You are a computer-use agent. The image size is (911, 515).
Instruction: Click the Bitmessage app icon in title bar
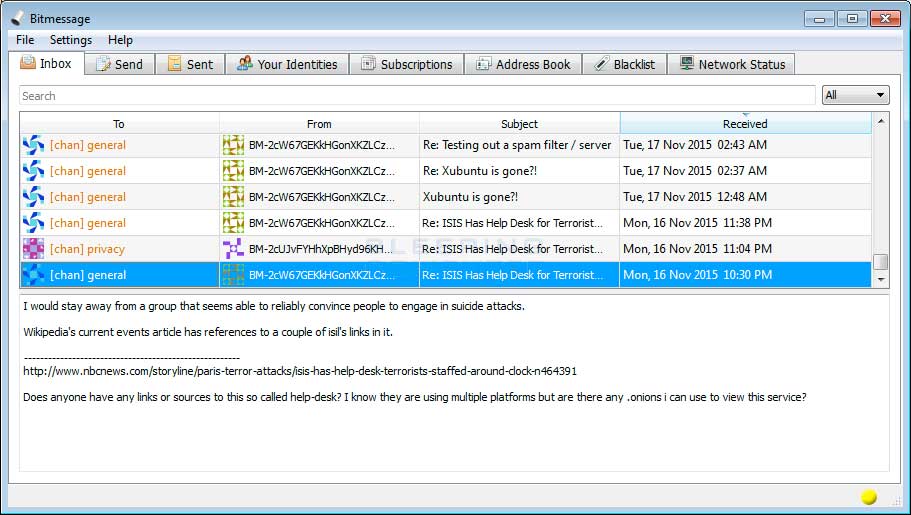coord(19,18)
